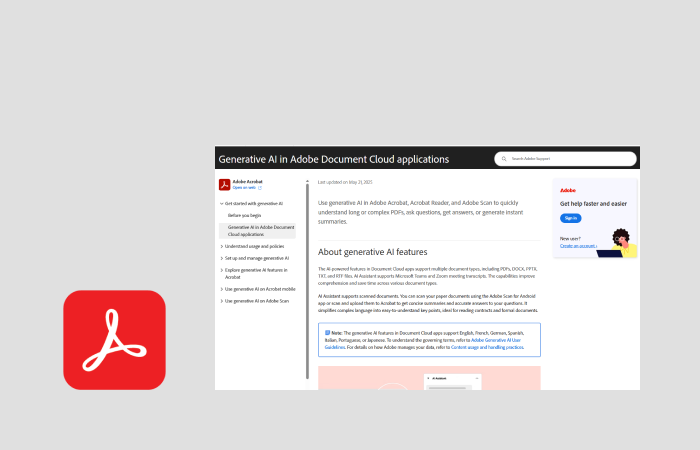Click the red Adobe logo in help card

coord(567,190)
